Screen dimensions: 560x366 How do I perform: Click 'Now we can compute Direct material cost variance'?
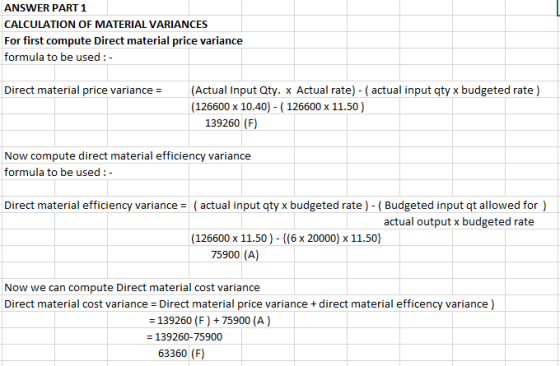(x=132, y=287)
